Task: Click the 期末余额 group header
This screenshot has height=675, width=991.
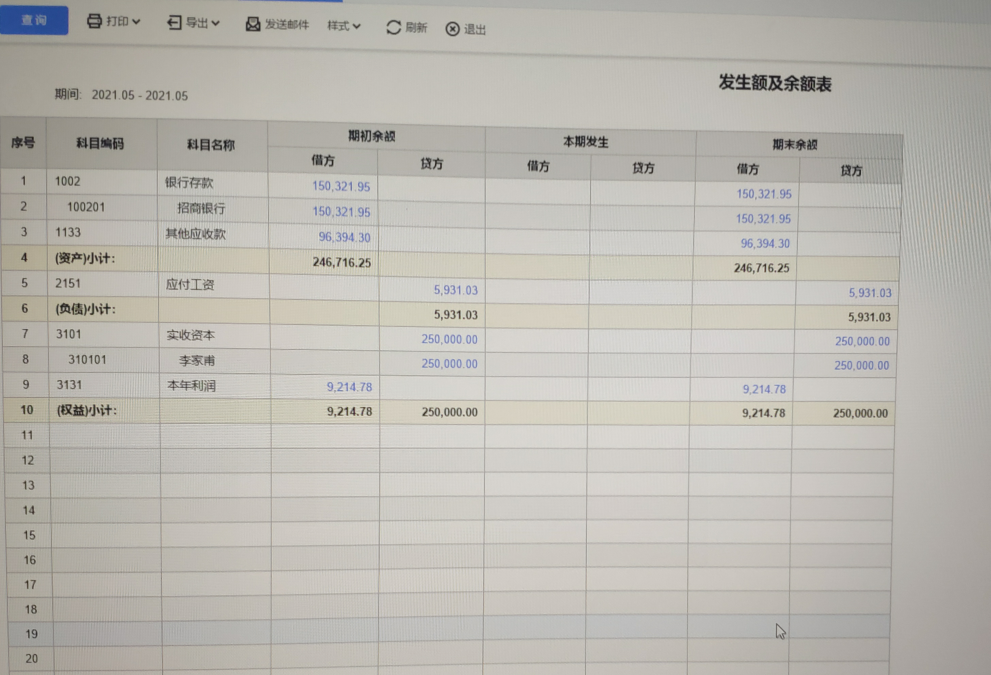Action: pos(795,145)
